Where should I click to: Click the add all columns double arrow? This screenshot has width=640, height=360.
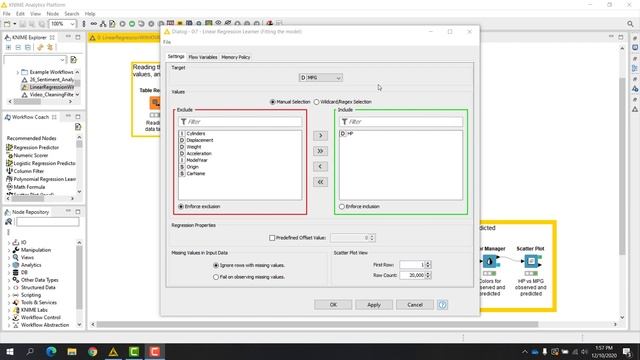[x=320, y=151]
